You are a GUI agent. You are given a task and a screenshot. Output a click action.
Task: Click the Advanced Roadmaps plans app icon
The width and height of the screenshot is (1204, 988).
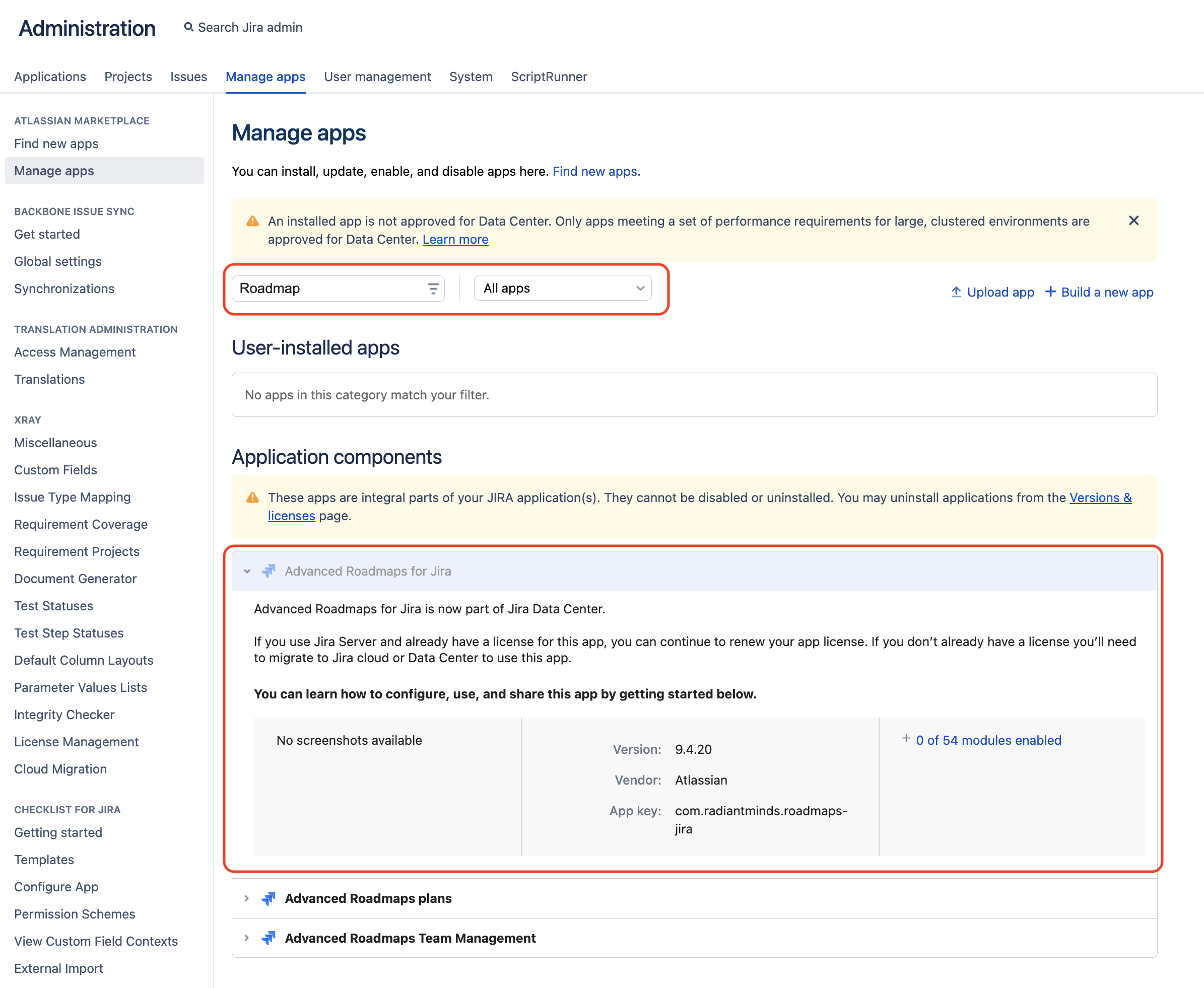pyautogui.click(x=269, y=898)
